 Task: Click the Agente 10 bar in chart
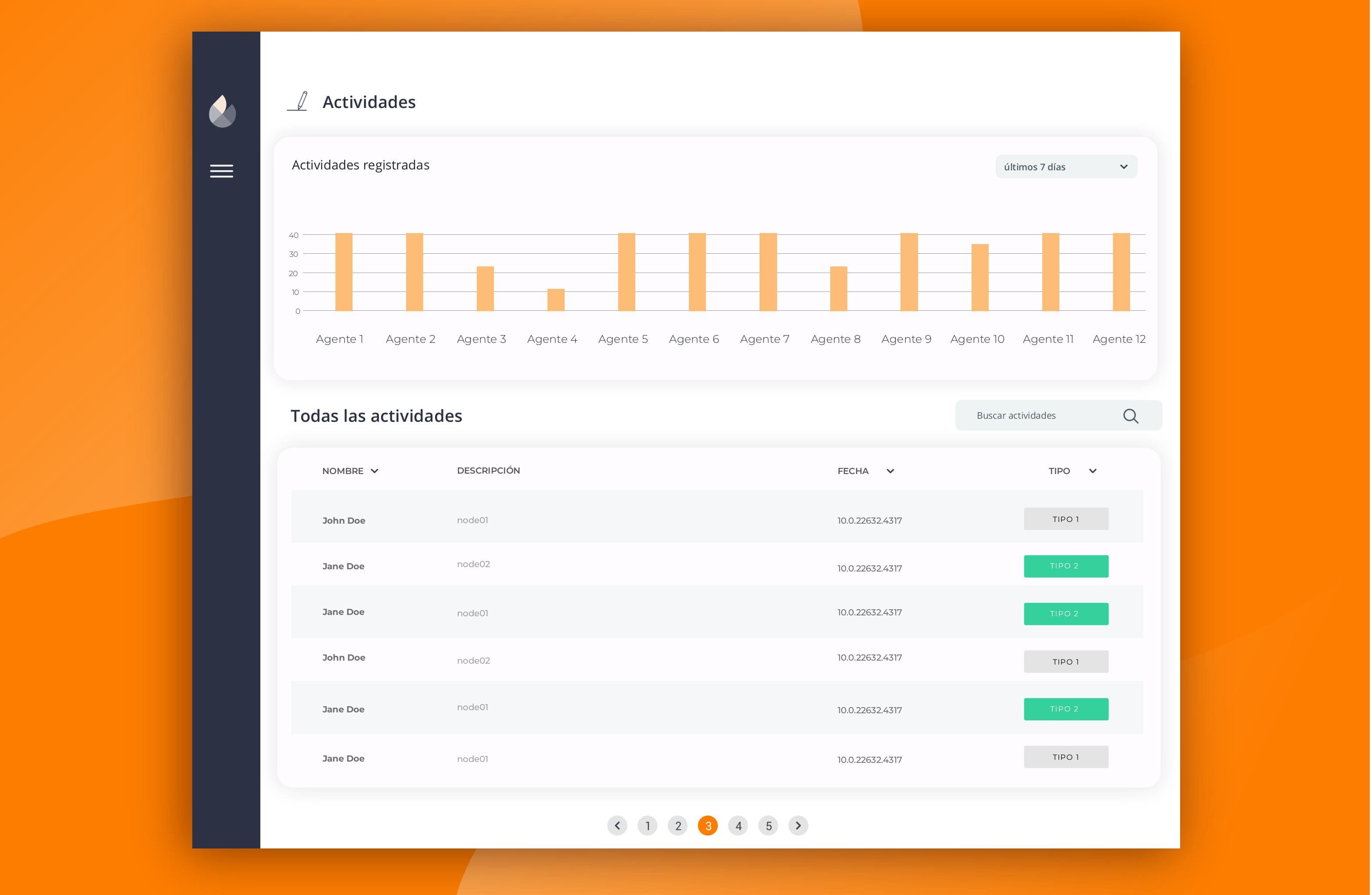click(980, 277)
